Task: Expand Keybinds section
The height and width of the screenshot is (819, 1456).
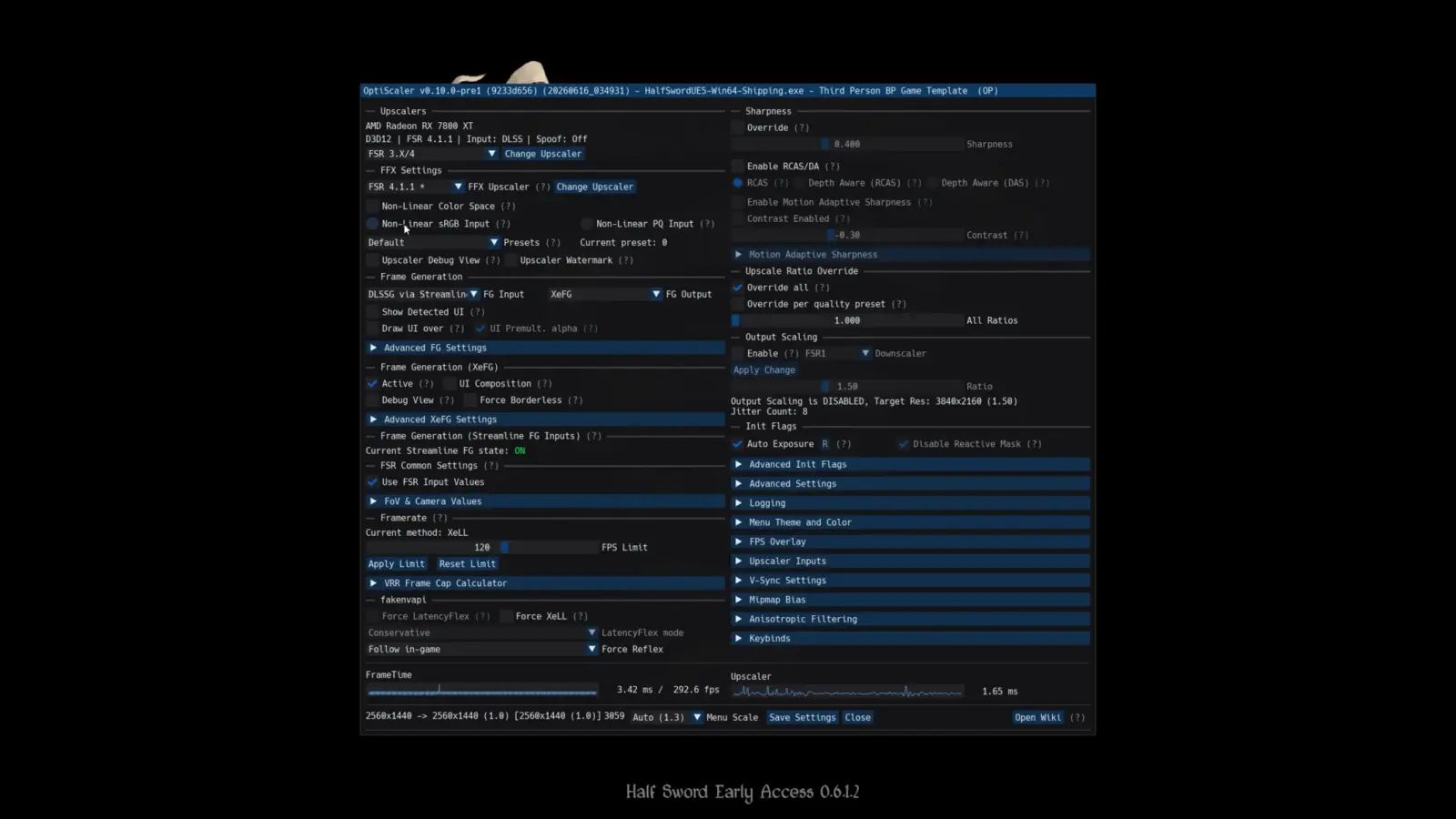Action: click(x=910, y=639)
